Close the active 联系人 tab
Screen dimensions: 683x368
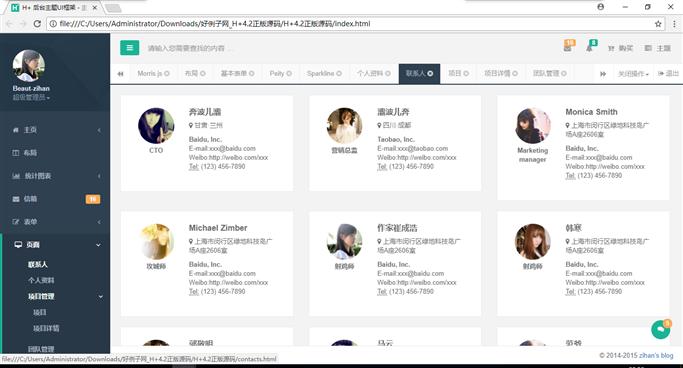430,74
